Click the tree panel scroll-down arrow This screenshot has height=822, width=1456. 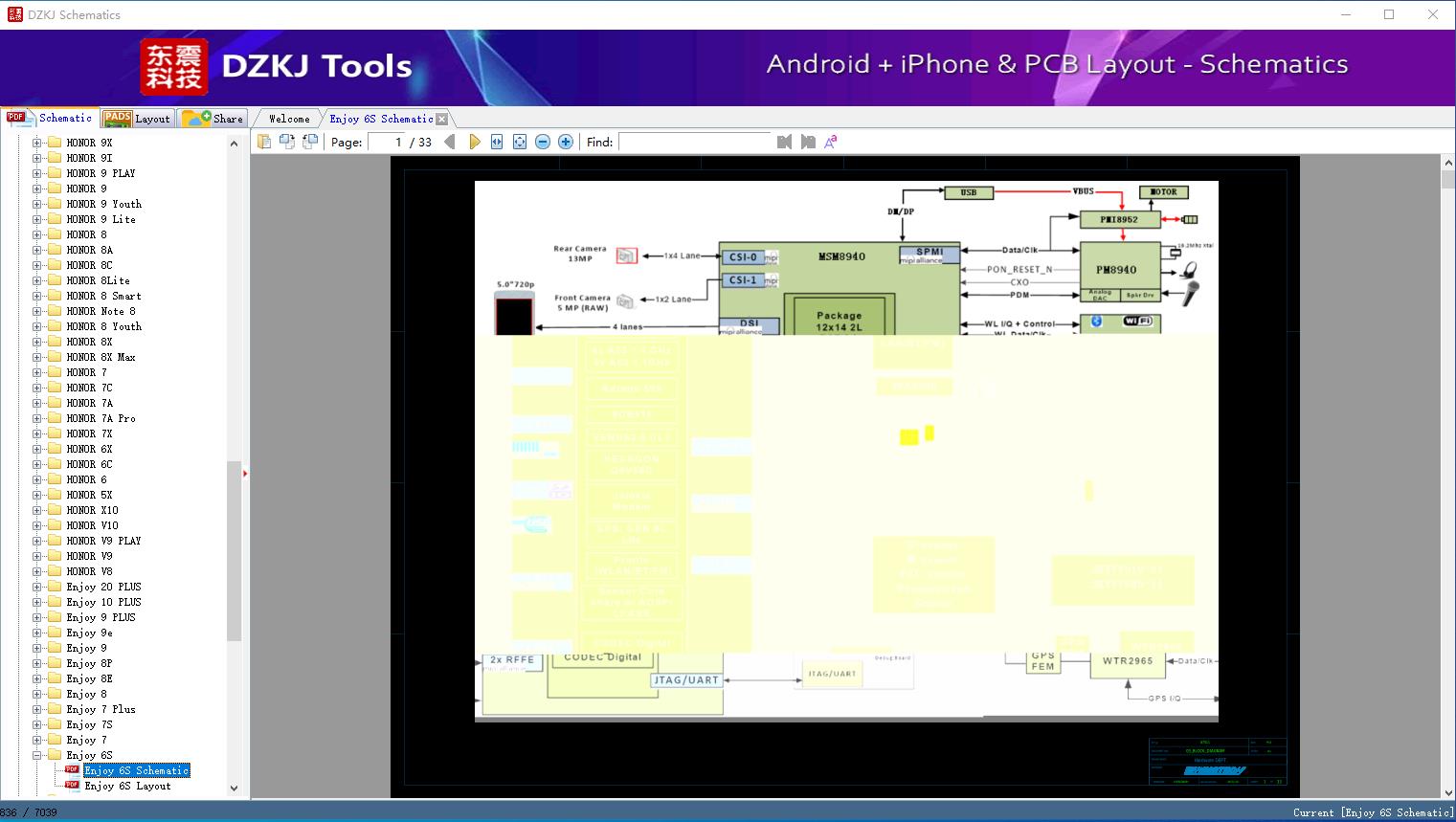tap(234, 789)
